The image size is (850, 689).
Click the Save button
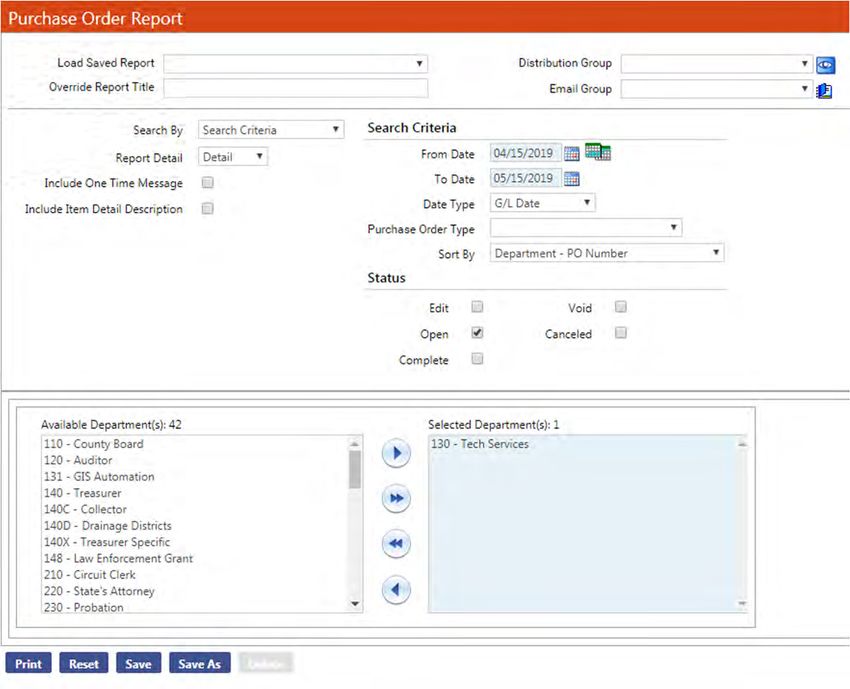(138, 664)
